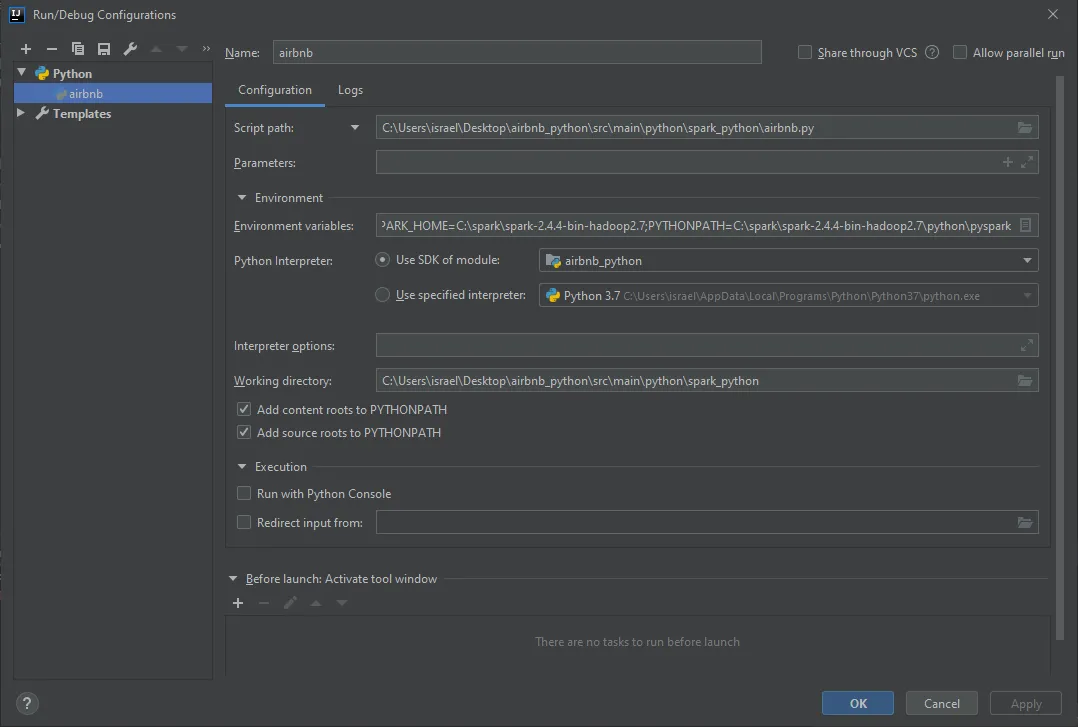Browse for Script path folder icon
This screenshot has width=1078, height=727.
1024,127
